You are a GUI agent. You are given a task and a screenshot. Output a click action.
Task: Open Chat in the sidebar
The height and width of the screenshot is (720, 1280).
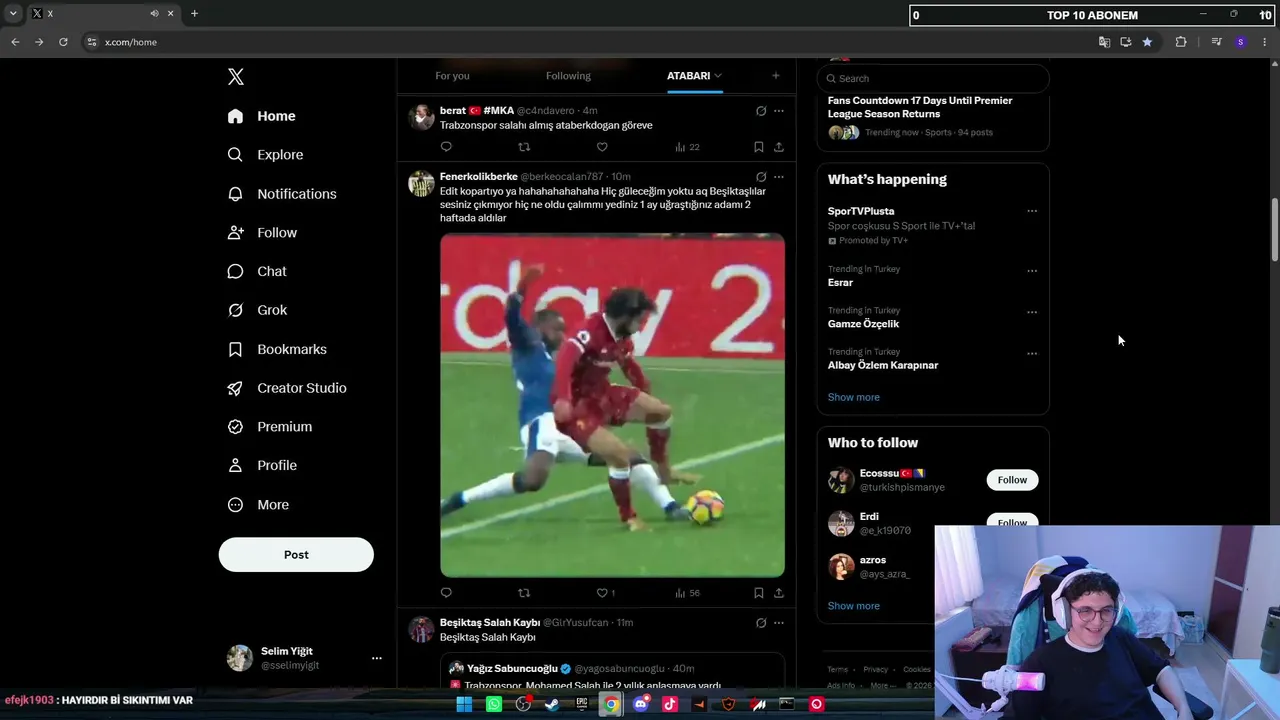[x=257, y=271]
